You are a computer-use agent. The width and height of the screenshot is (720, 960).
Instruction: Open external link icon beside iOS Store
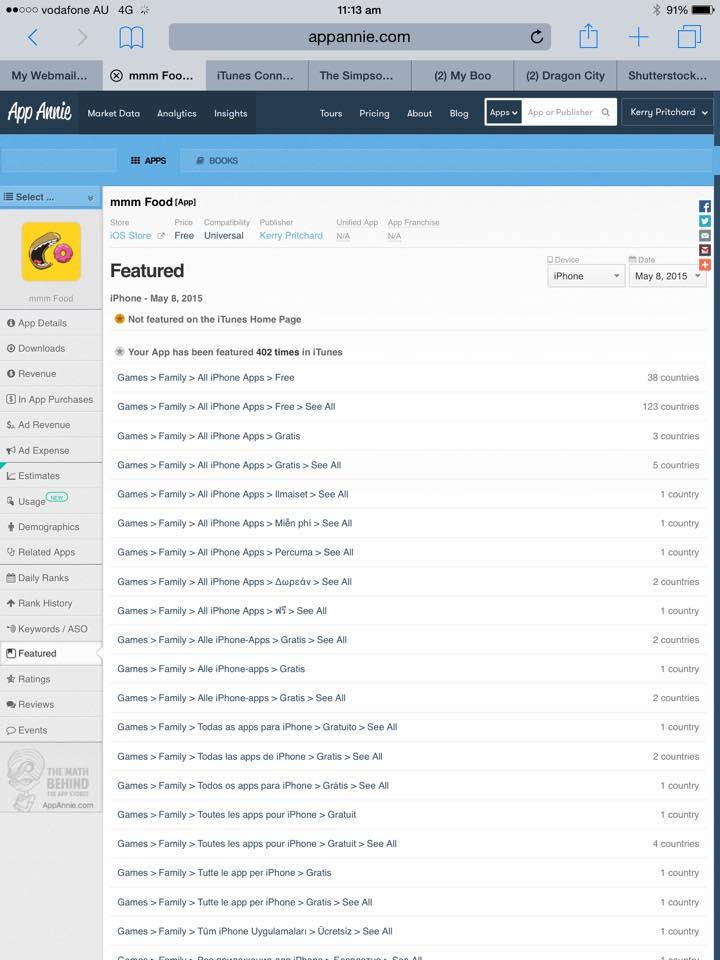pos(160,236)
